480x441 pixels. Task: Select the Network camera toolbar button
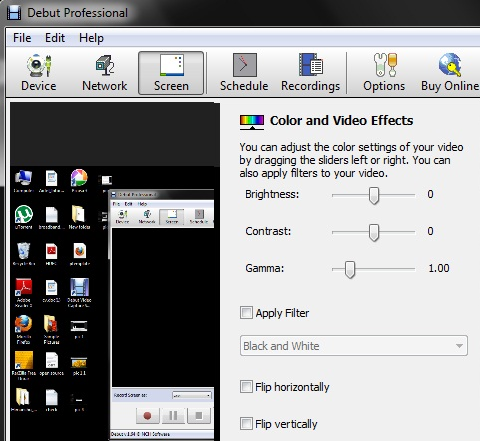105,73
